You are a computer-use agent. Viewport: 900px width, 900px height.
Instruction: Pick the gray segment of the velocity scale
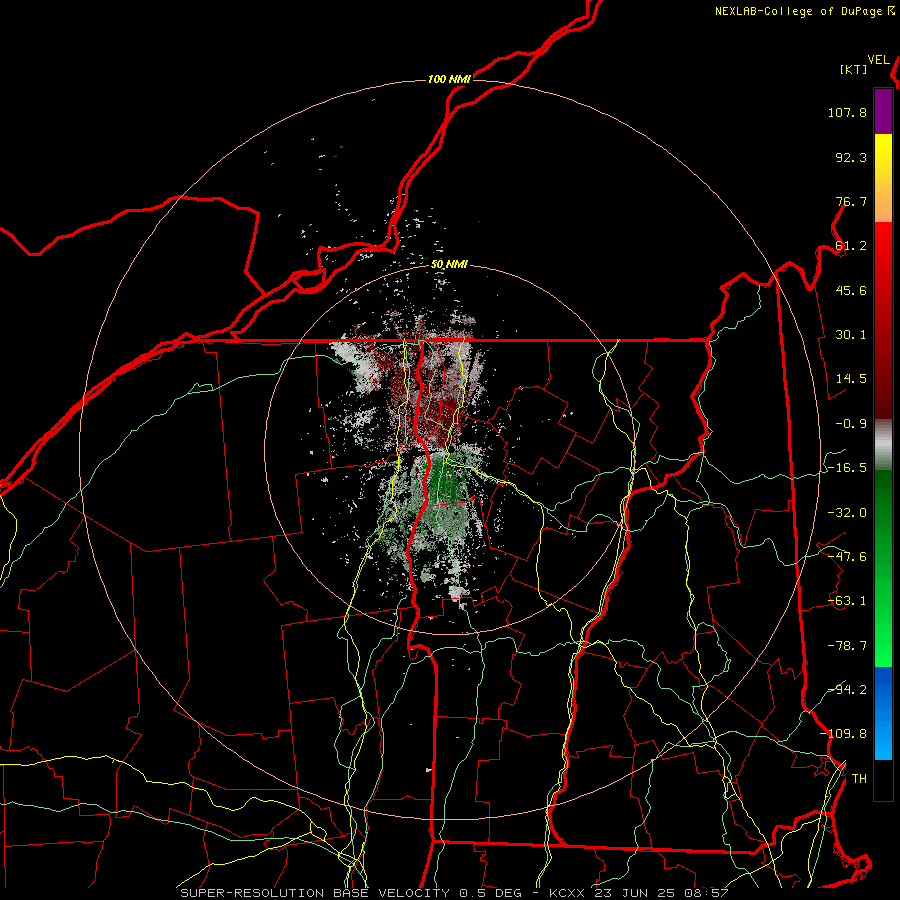(x=883, y=445)
